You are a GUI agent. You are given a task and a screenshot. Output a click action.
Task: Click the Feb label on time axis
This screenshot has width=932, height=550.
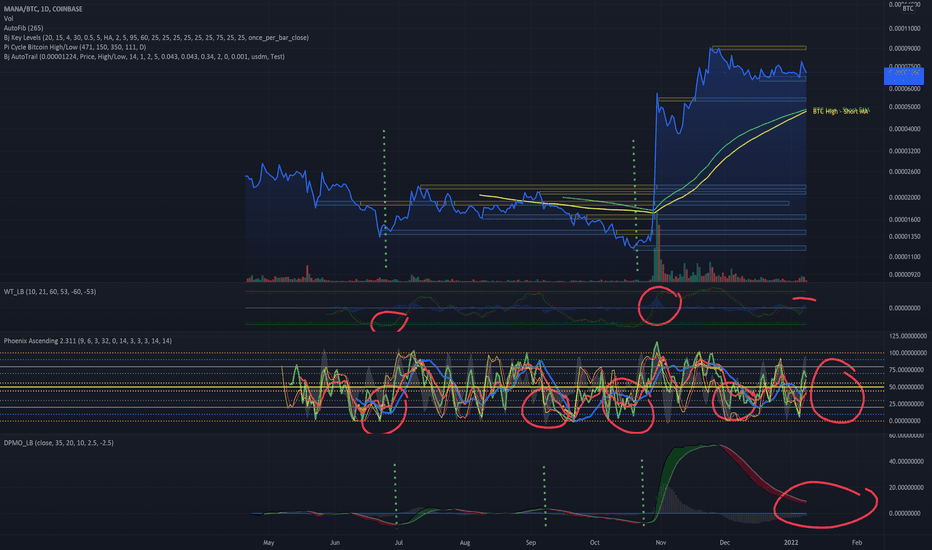tap(857, 543)
